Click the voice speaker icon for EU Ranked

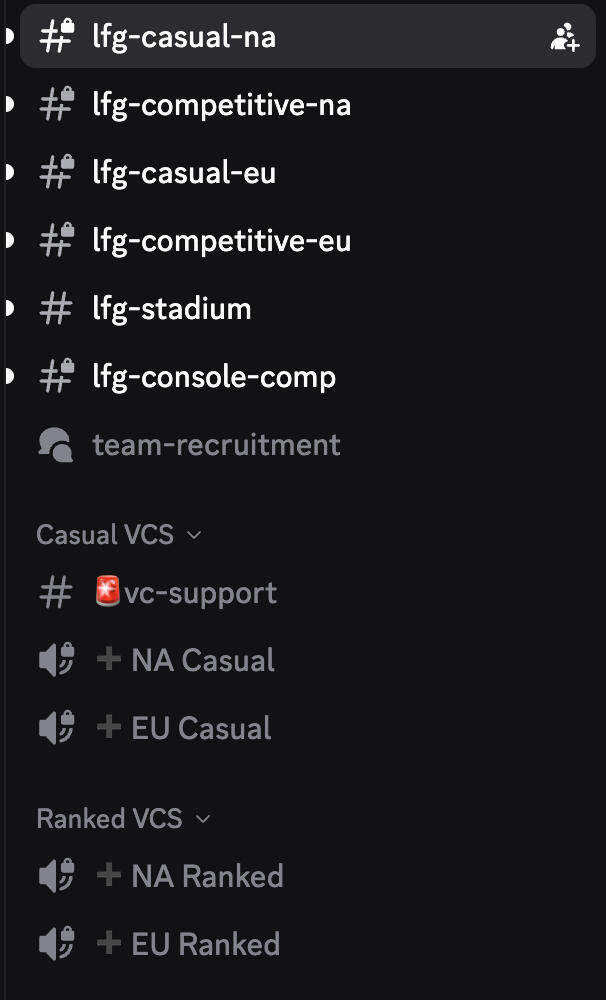click(56, 944)
